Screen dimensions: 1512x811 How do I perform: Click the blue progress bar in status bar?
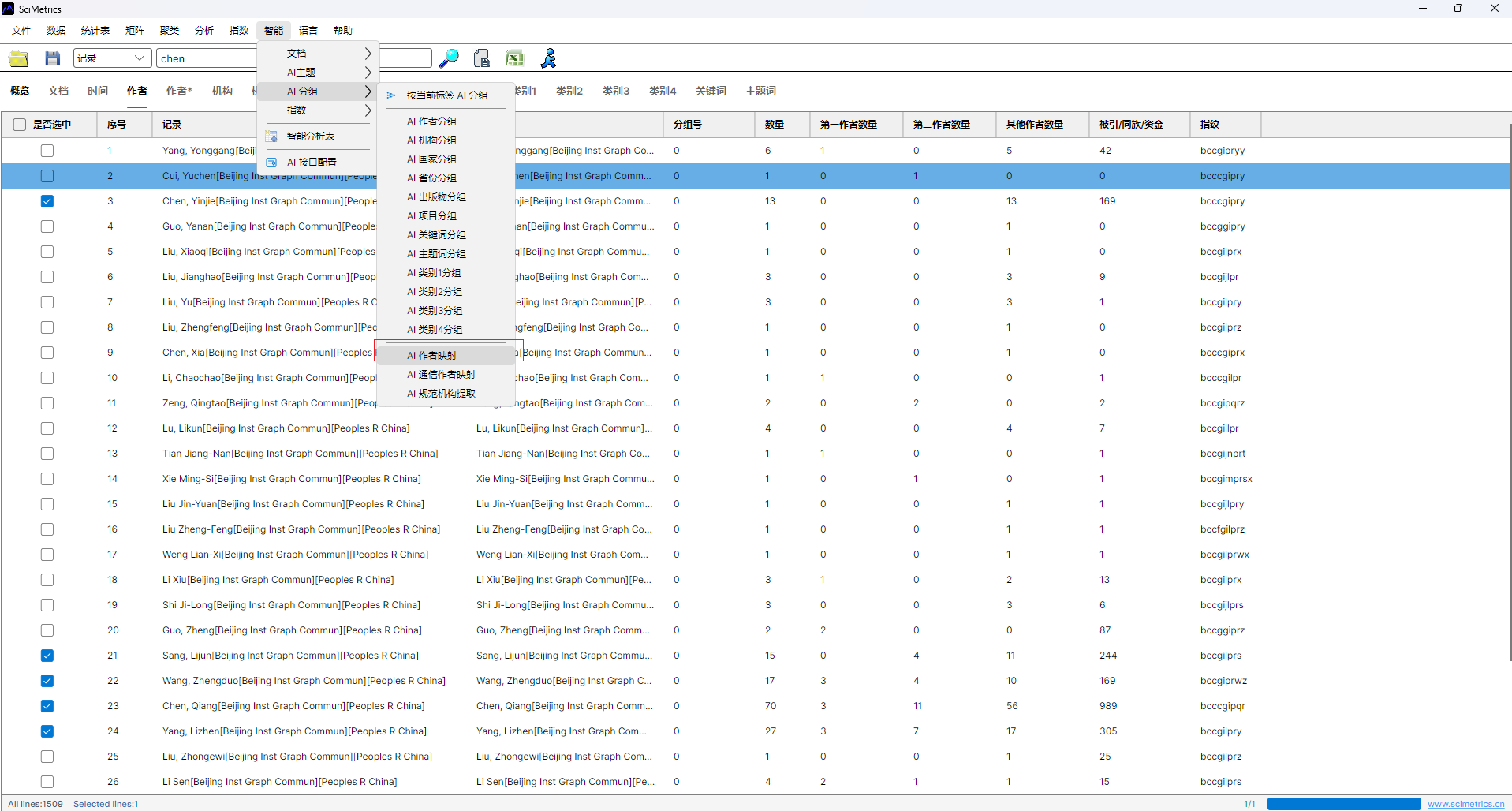(1344, 804)
